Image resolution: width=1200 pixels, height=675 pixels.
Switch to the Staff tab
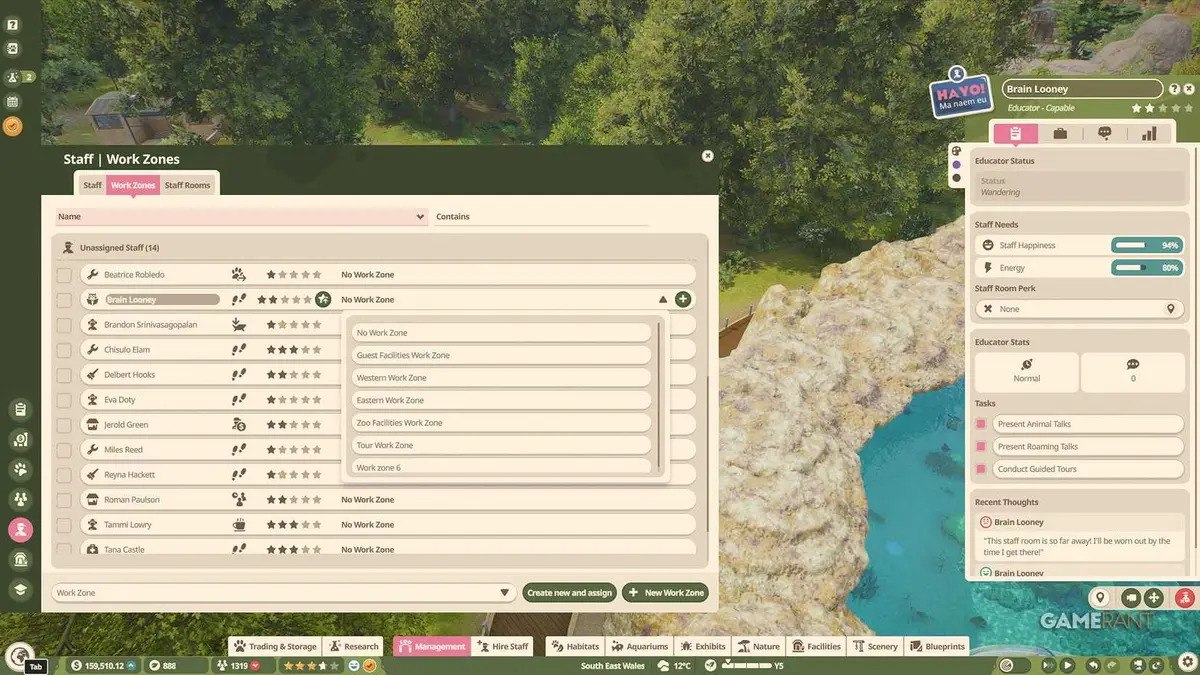tap(92, 185)
